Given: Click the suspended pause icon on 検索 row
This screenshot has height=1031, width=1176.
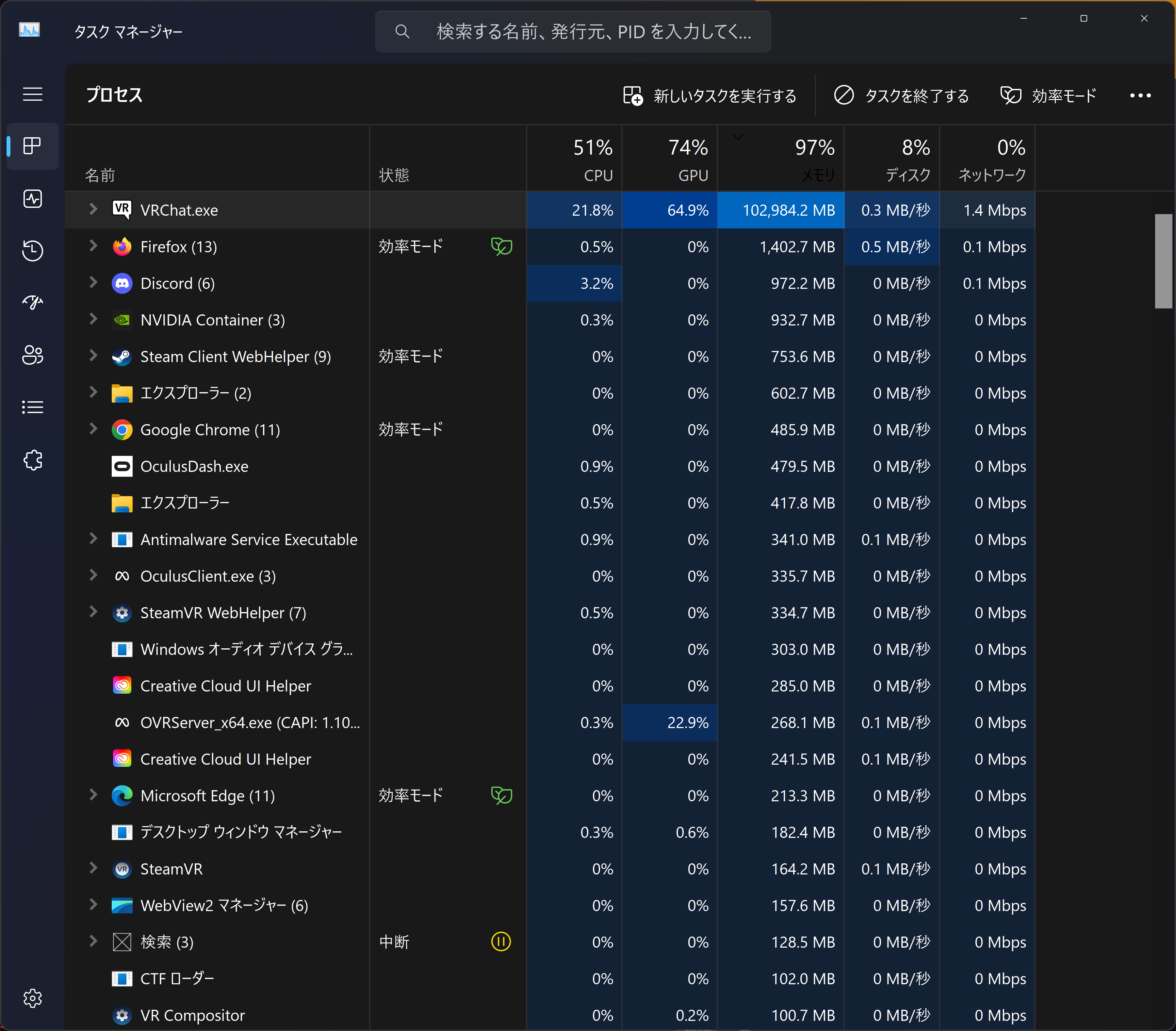Looking at the screenshot, I should tap(501, 942).
